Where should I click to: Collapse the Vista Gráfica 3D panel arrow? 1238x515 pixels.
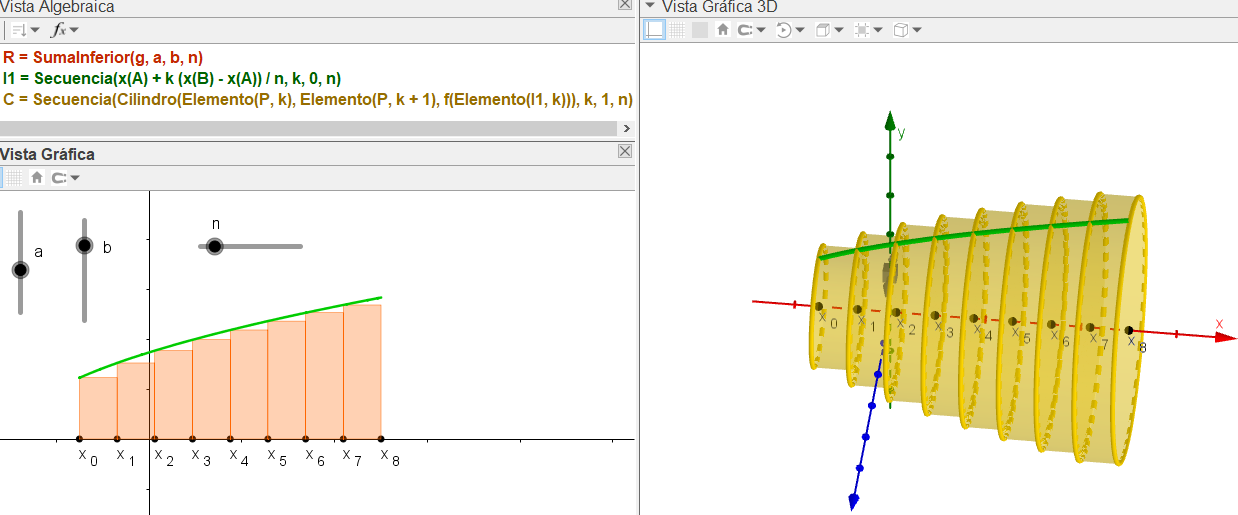(x=650, y=6)
